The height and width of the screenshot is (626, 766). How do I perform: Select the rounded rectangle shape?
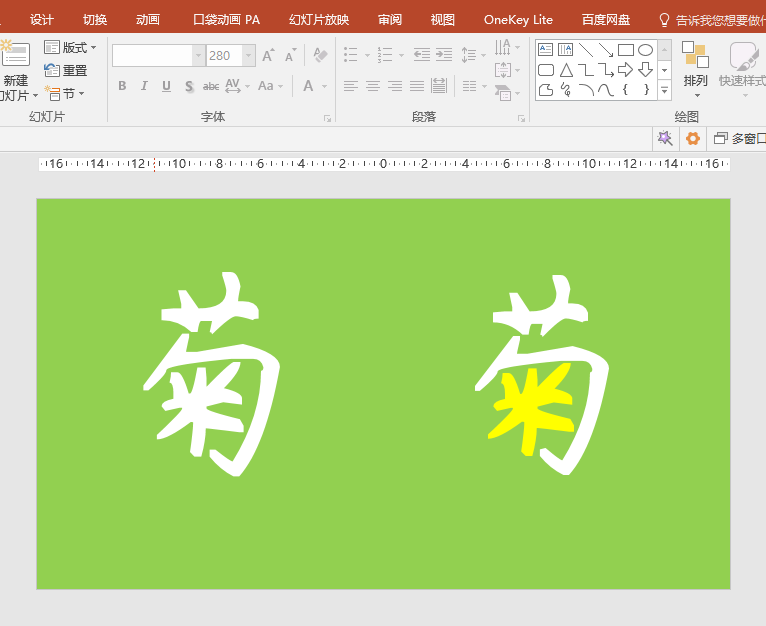point(546,70)
